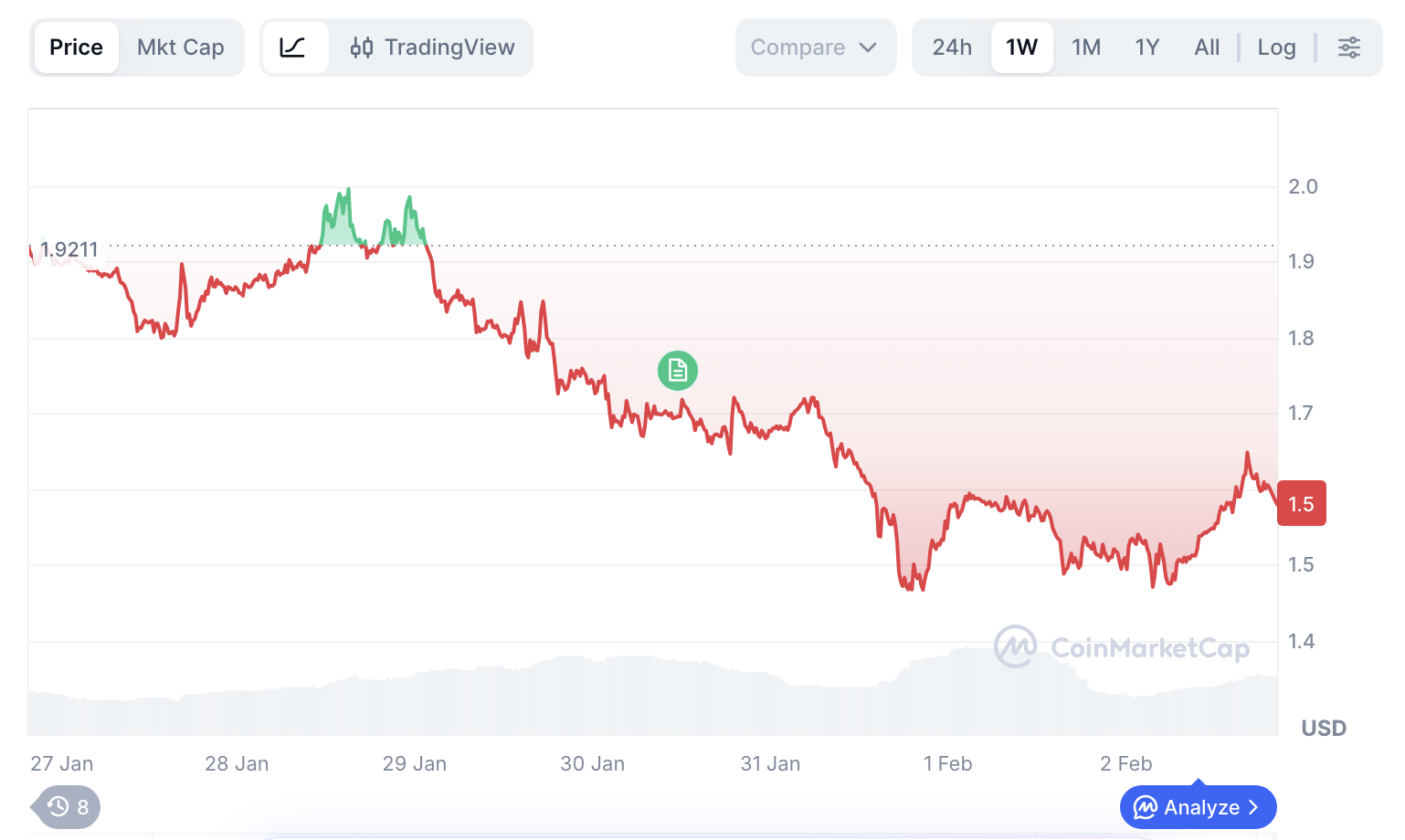The width and height of the screenshot is (1405, 840).
Task: Show the All time range
Action: pos(1207,47)
